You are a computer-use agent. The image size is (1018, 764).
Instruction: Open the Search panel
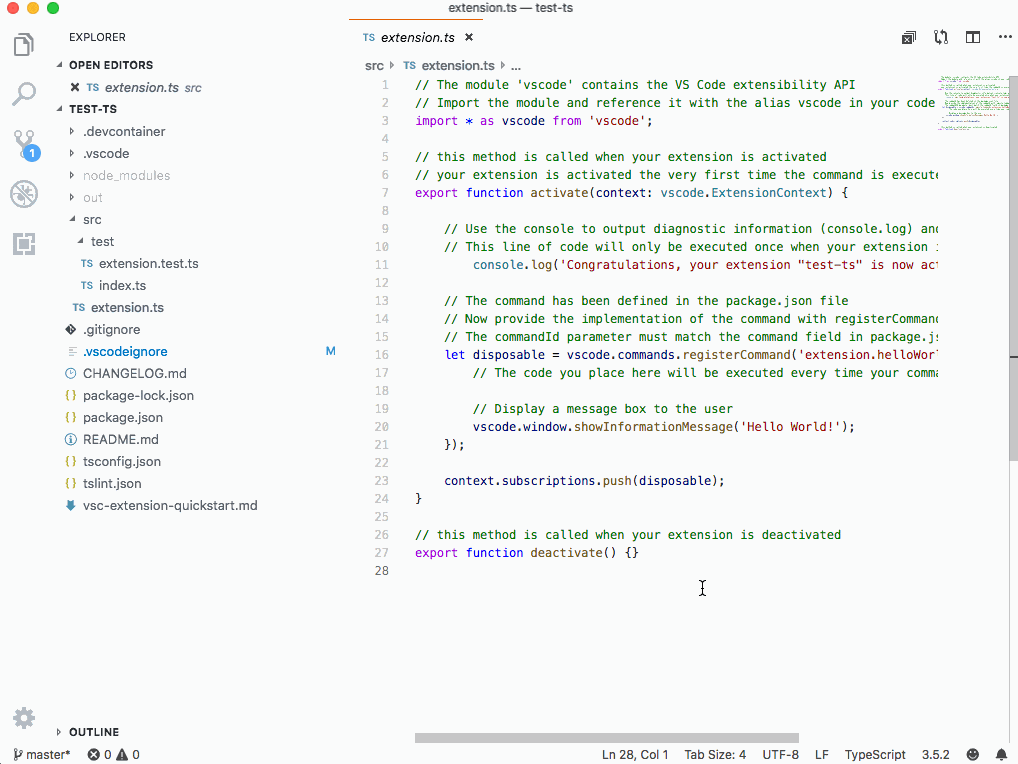(x=23, y=94)
